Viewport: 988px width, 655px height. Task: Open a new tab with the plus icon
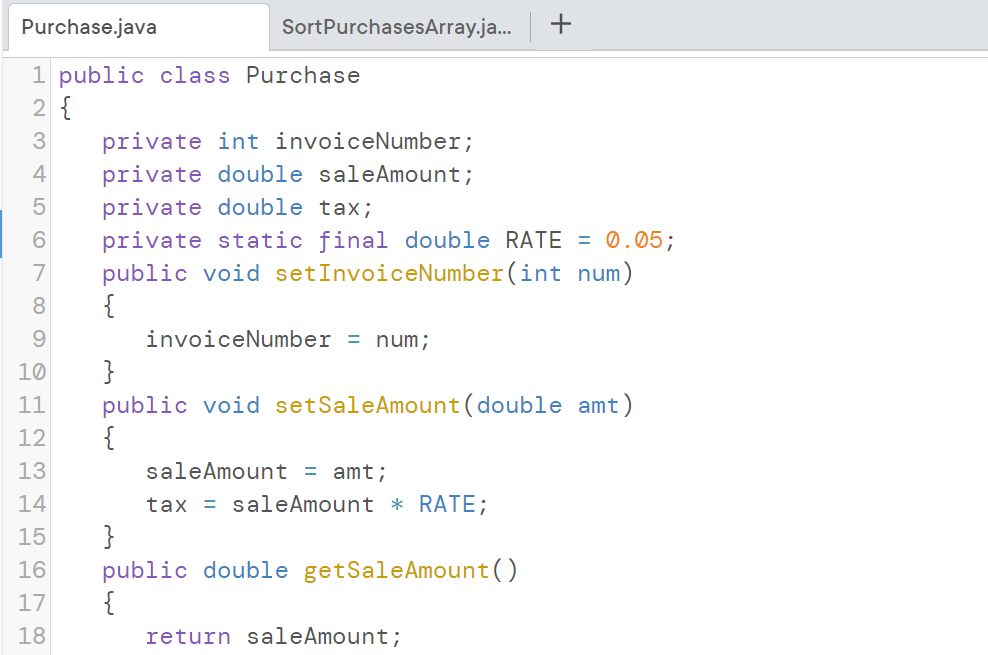pos(560,26)
